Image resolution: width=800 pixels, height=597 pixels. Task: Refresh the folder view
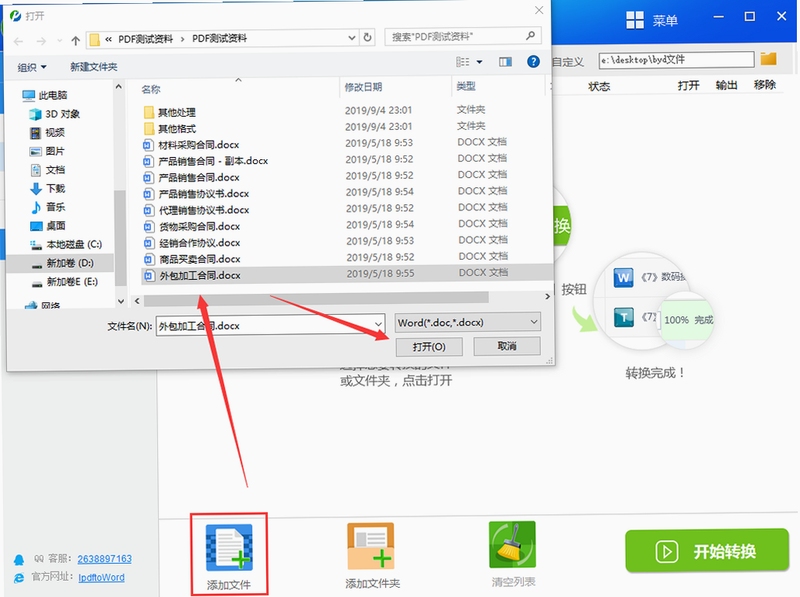[367, 37]
